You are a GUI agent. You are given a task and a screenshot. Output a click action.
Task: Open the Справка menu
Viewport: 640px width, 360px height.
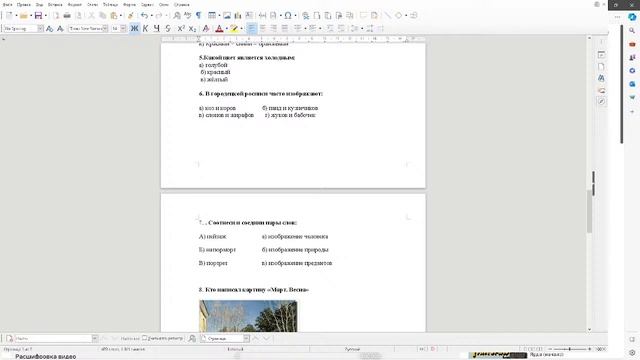point(181,4)
